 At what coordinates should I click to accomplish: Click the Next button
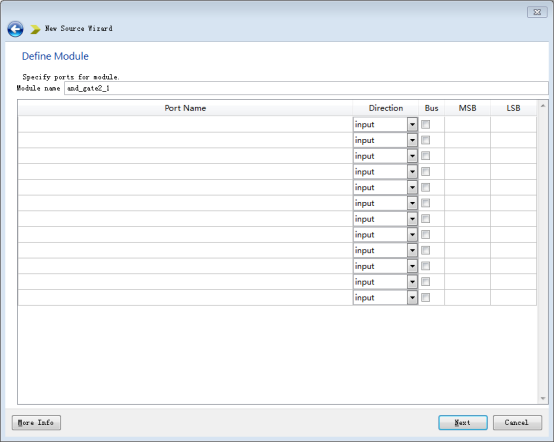tap(463, 423)
